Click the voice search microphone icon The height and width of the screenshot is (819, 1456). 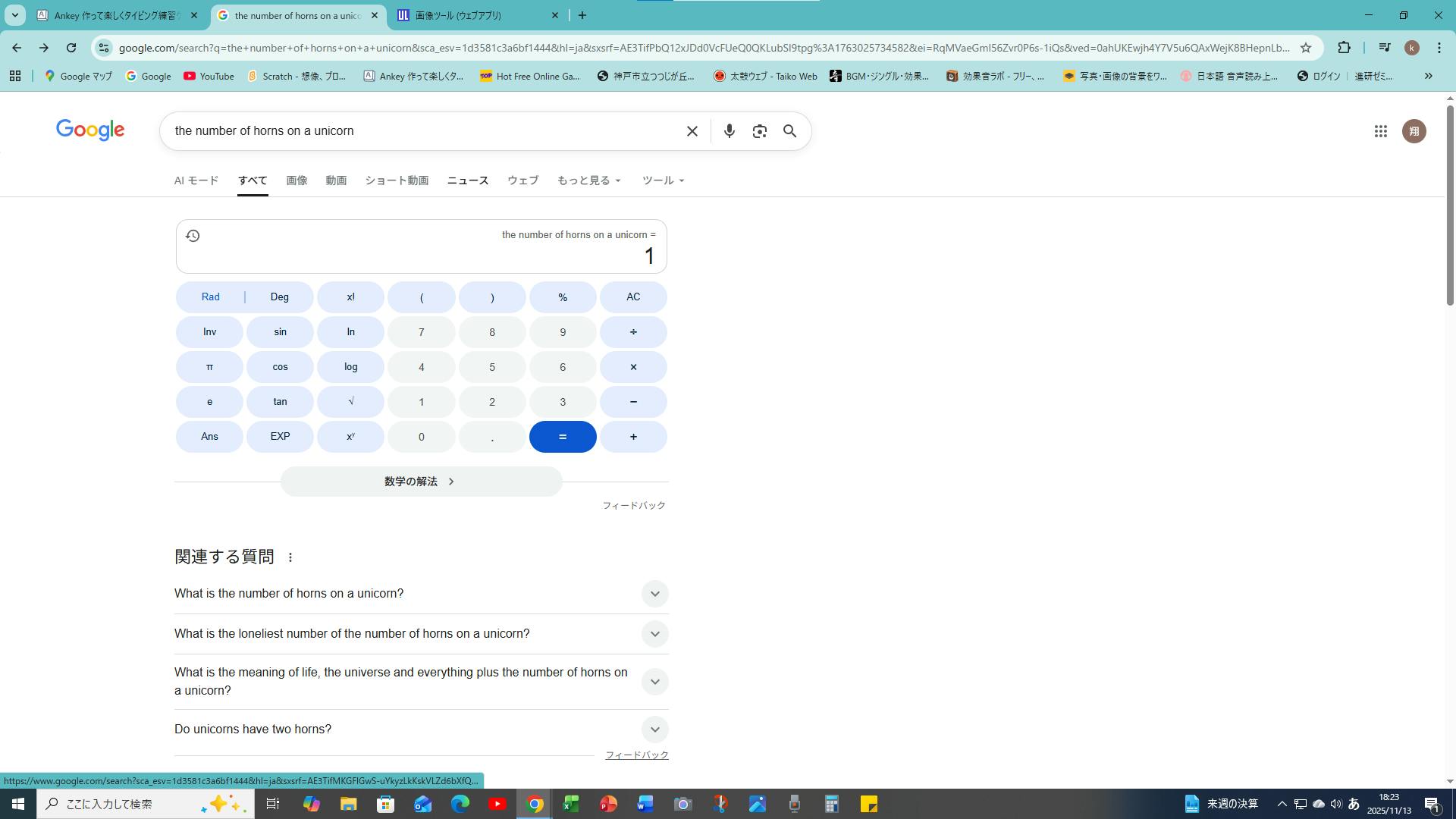(729, 131)
